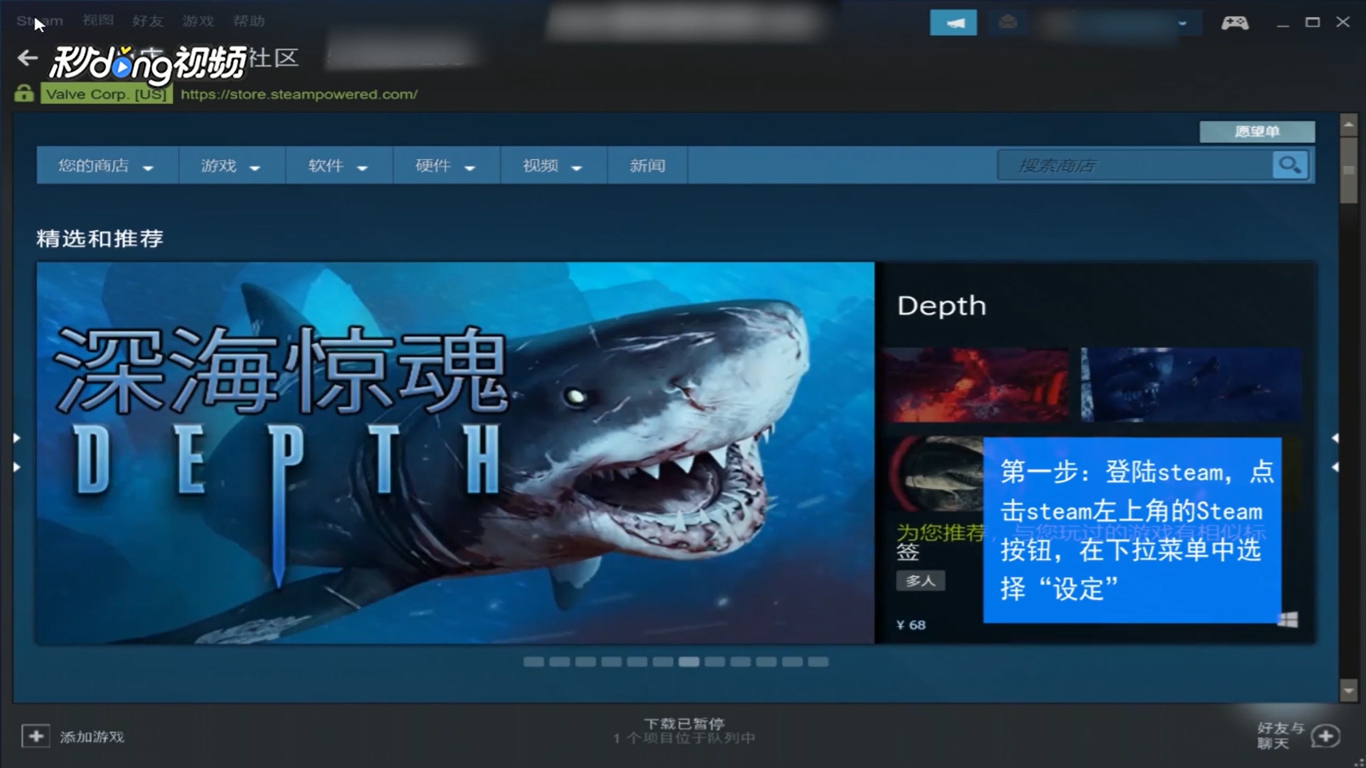Switch to the 新闻 section

[x=647, y=165]
